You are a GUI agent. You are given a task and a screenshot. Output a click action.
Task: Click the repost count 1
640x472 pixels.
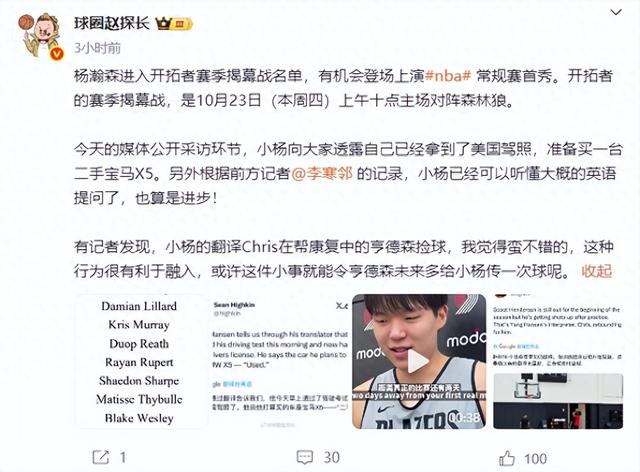coord(122,458)
